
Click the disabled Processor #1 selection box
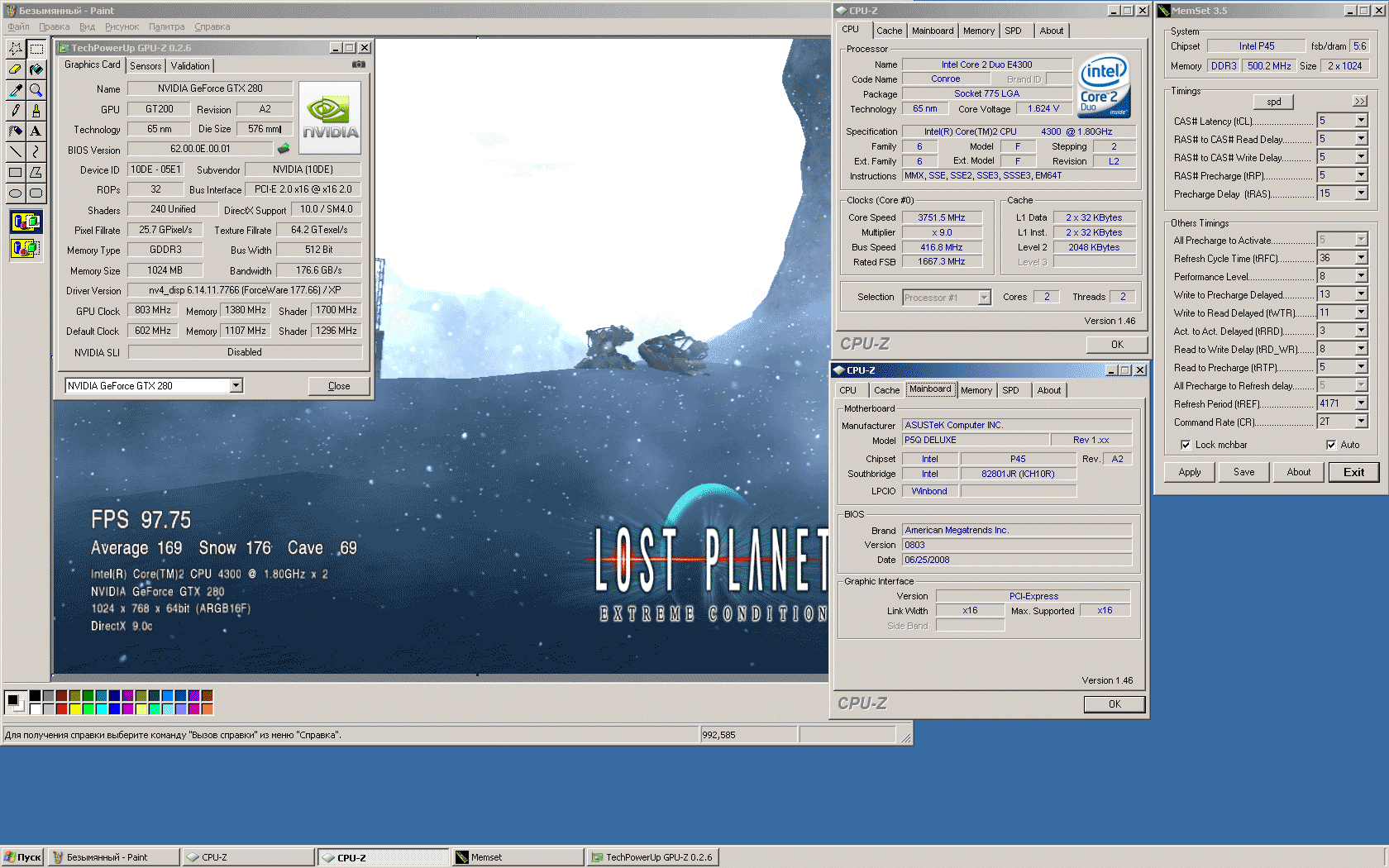(x=947, y=298)
